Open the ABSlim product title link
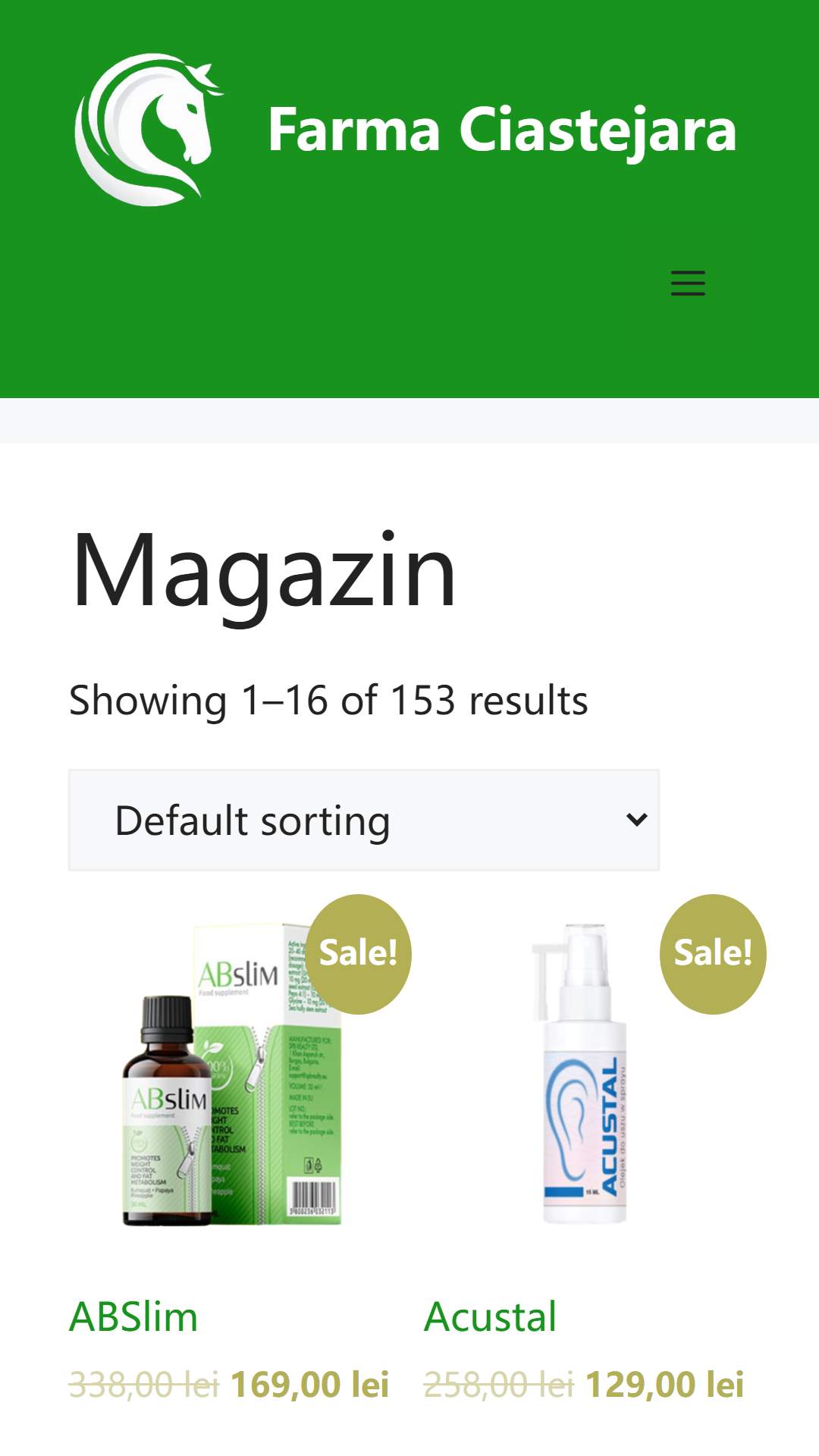 [133, 1316]
